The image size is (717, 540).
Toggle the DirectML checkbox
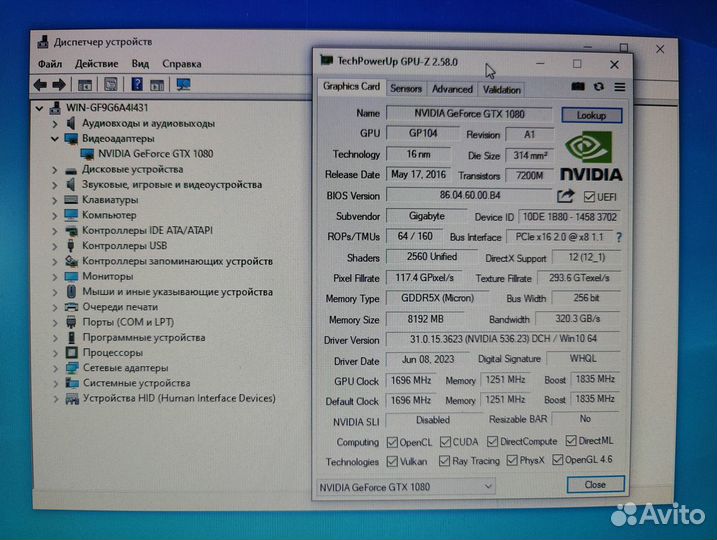[571, 440]
